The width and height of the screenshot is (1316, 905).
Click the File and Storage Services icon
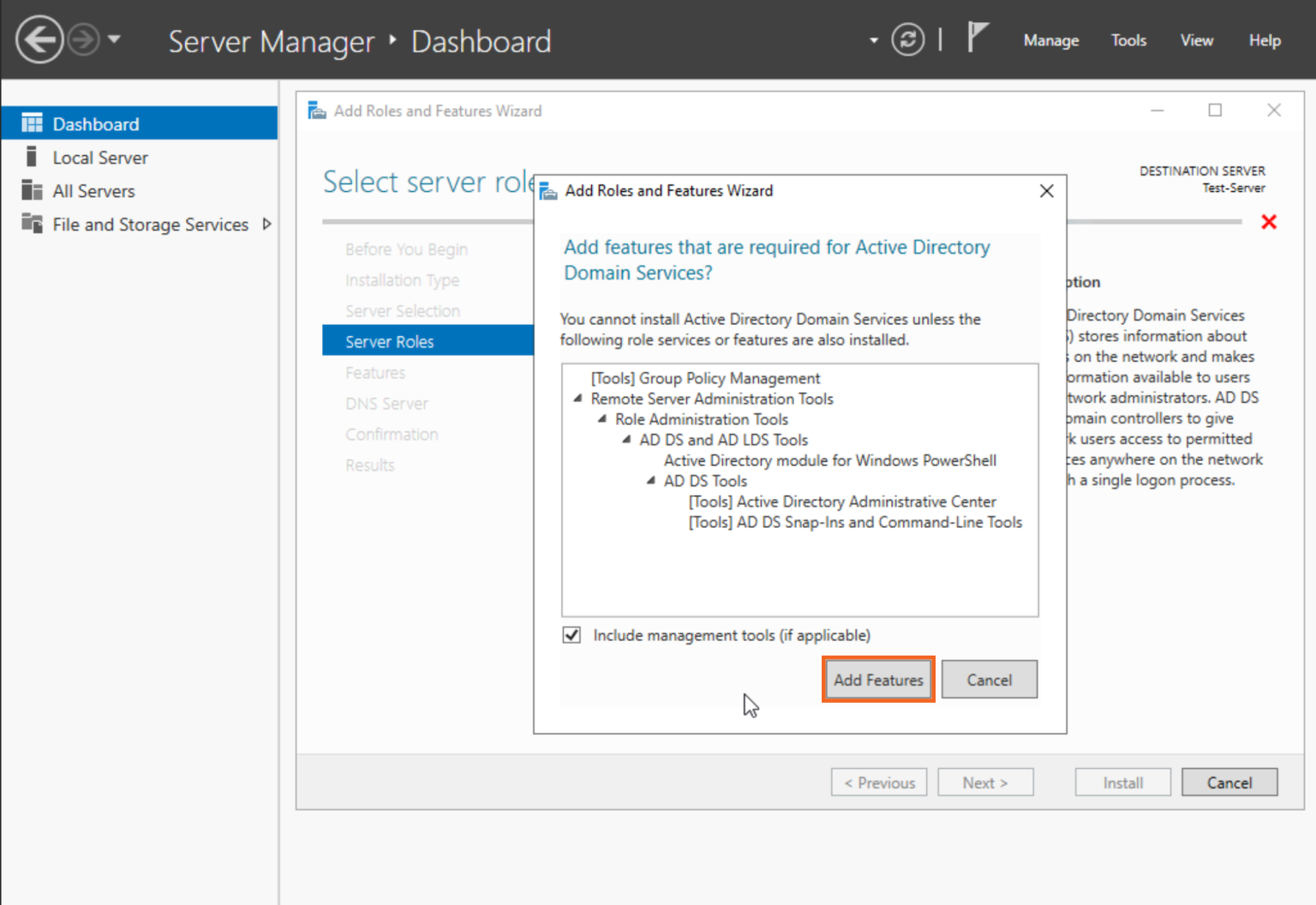(x=33, y=224)
